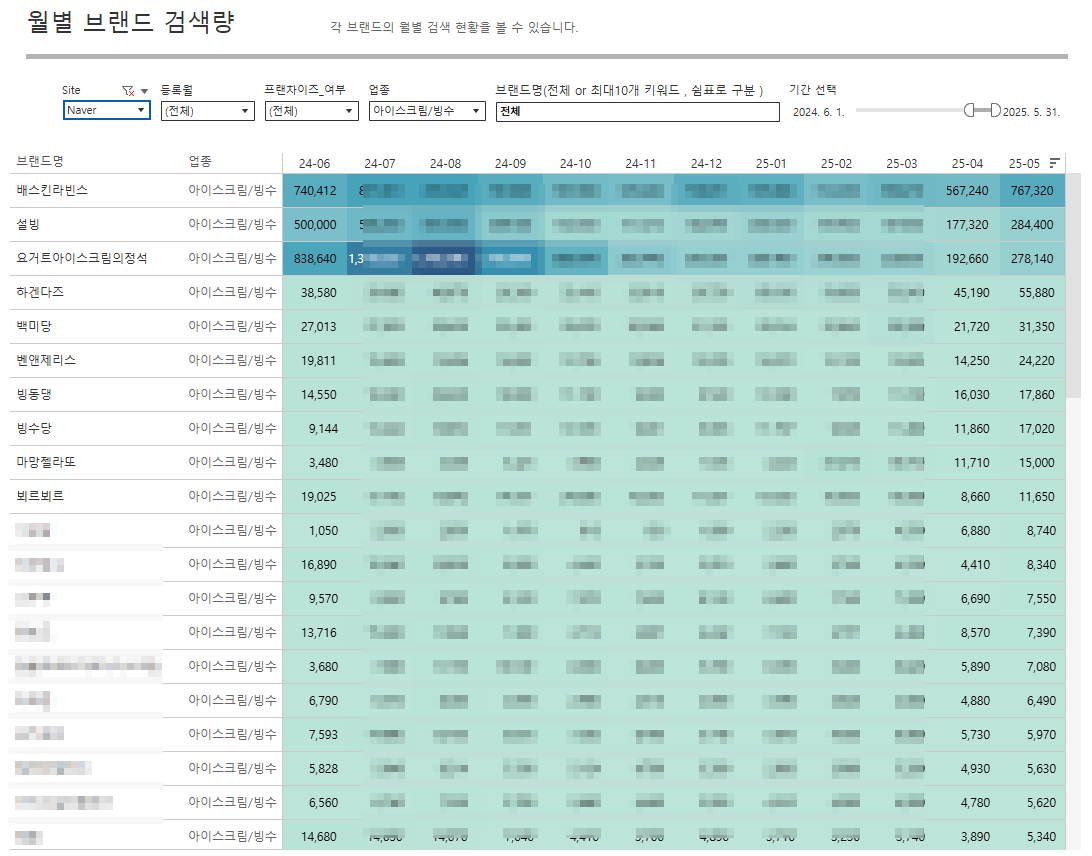Click the 월별 브랜드 검색량 dashboard title
Image resolution: width=1092 pixels, height=856 pixels.
pyautogui.click(x=131, y=22)
